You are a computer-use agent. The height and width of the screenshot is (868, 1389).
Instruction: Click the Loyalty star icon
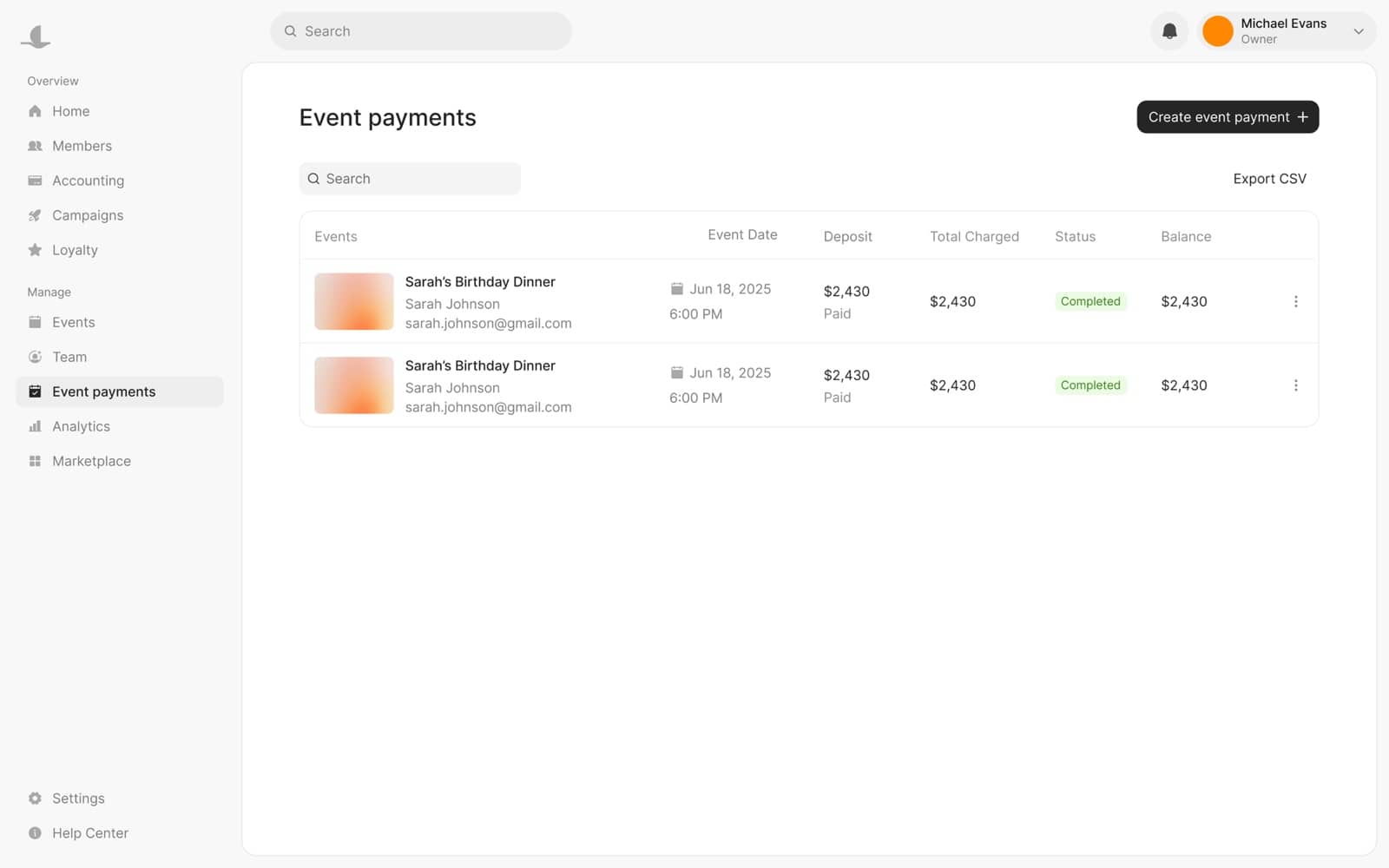[x=35, y=250]
